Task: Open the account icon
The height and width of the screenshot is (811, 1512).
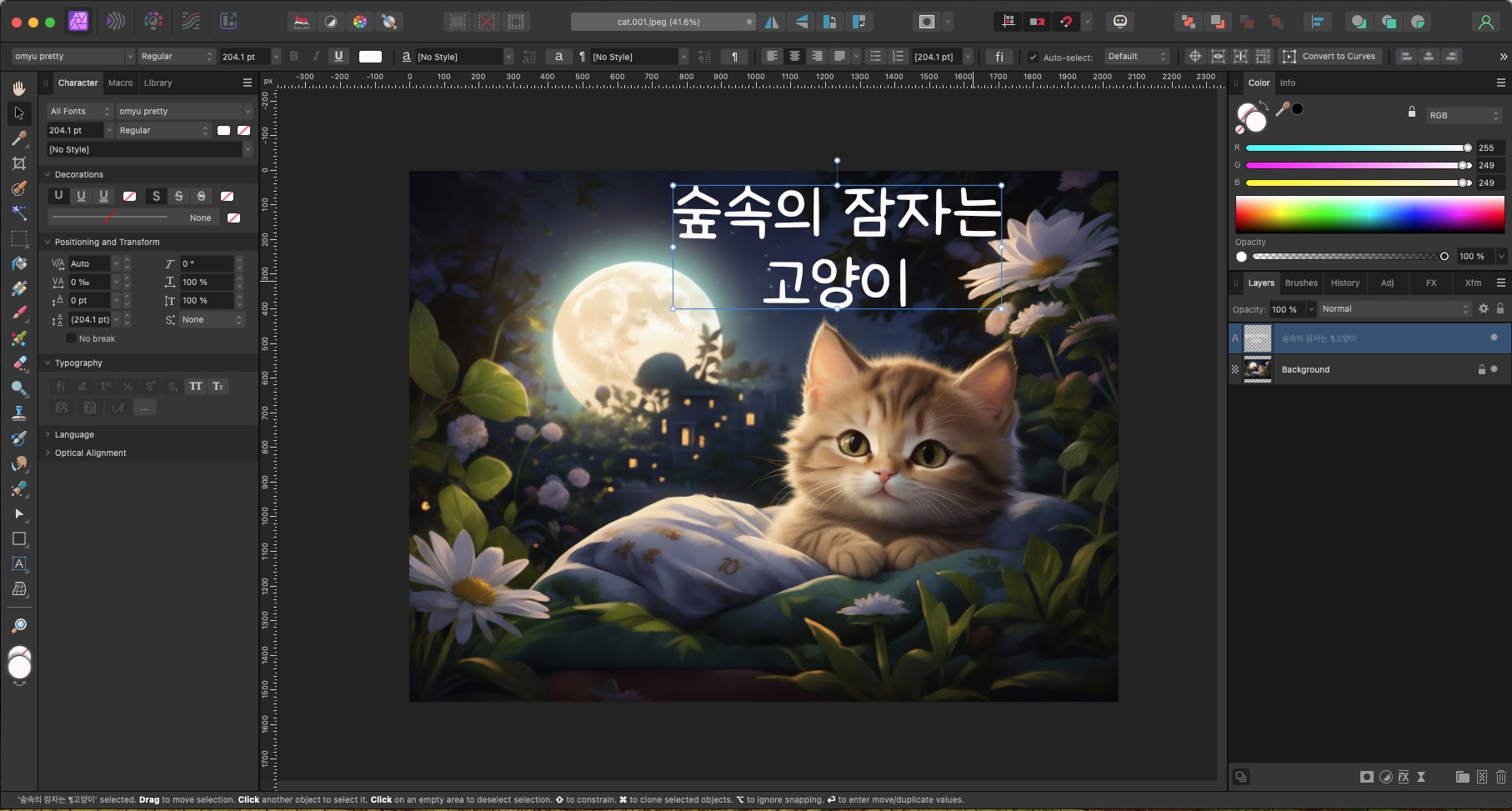Action: 1485,22
